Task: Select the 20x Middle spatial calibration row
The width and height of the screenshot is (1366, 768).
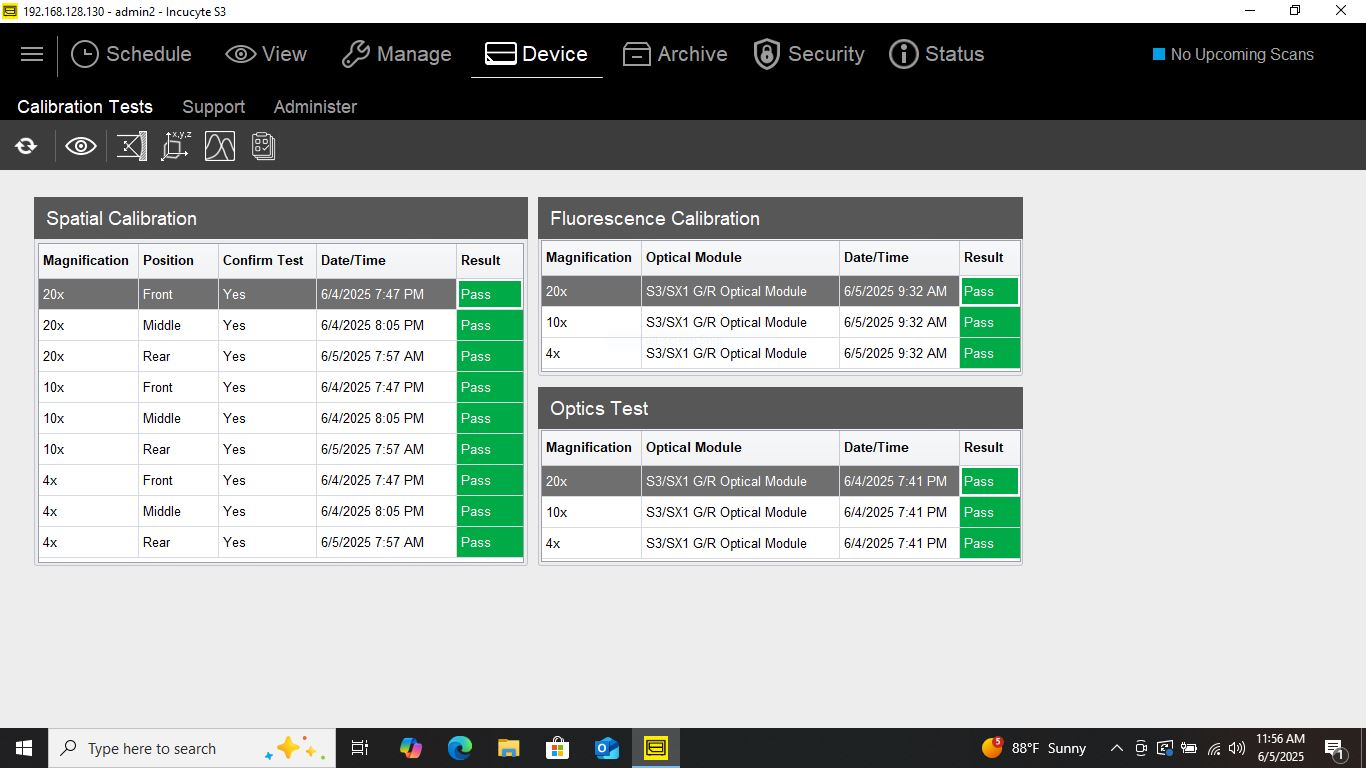Action: click(281, 325)
